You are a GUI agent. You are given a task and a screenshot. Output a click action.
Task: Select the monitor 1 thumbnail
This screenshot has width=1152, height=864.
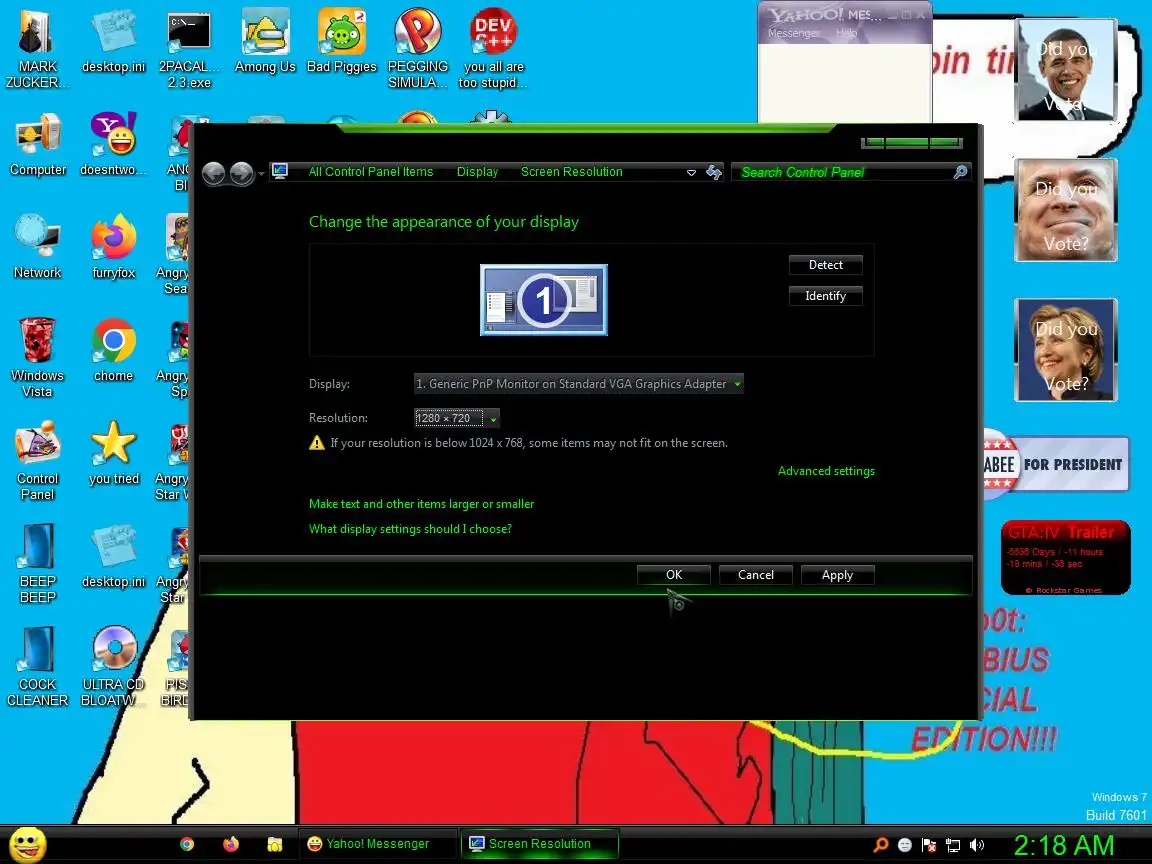(x=544, y=300)
